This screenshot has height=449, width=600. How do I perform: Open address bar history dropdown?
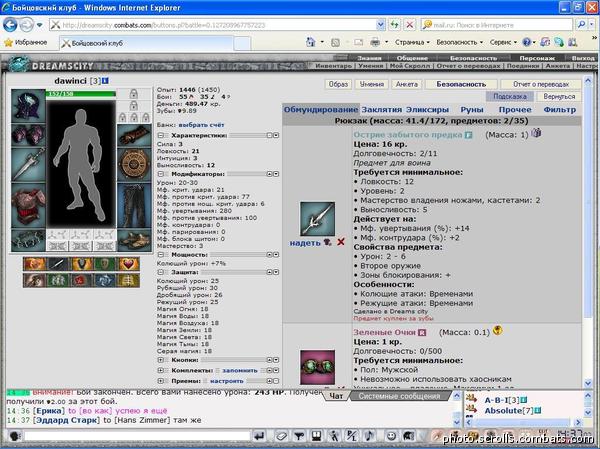pyautogui.click(x=380, y=25)
